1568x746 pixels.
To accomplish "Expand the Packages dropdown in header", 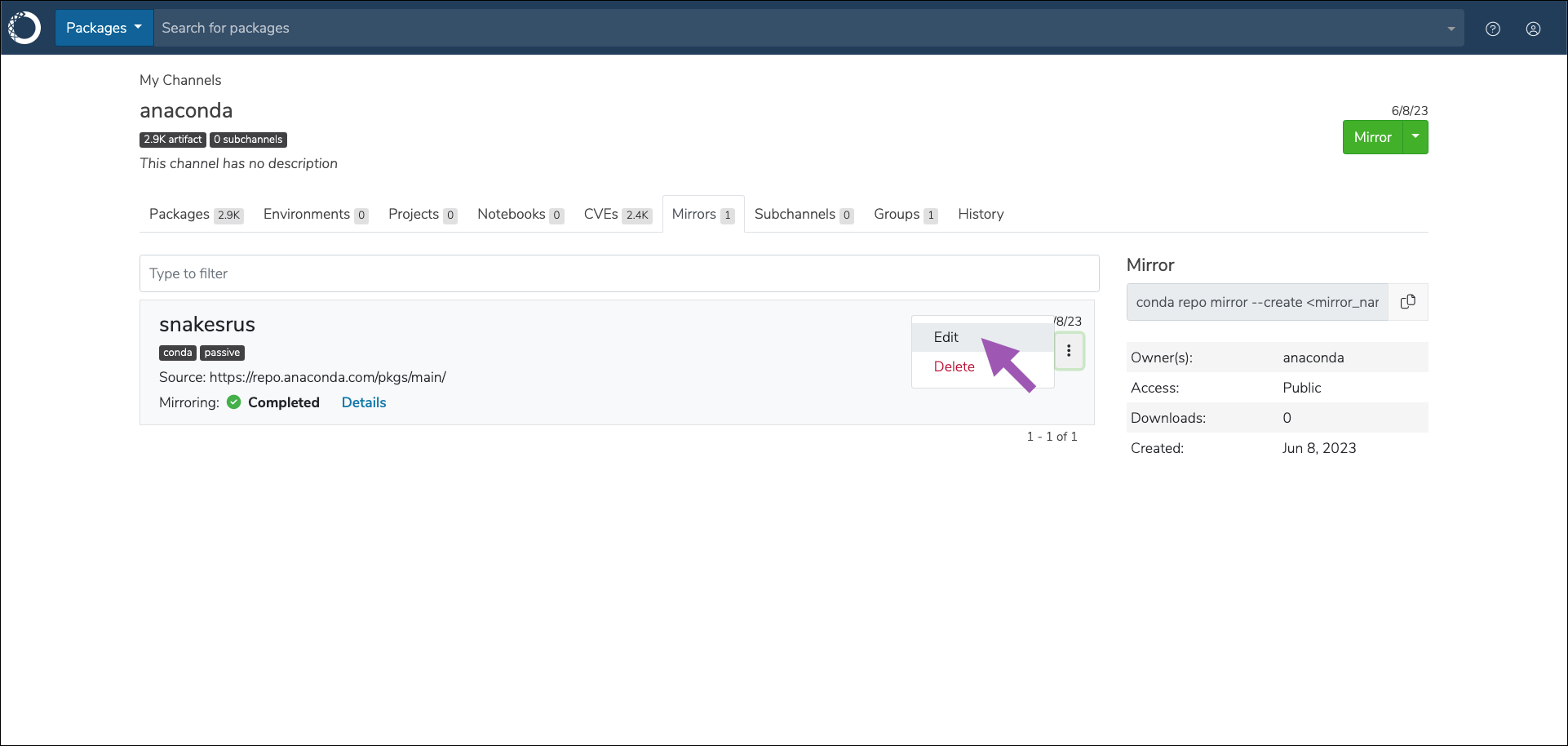I will tap(104, 28).
